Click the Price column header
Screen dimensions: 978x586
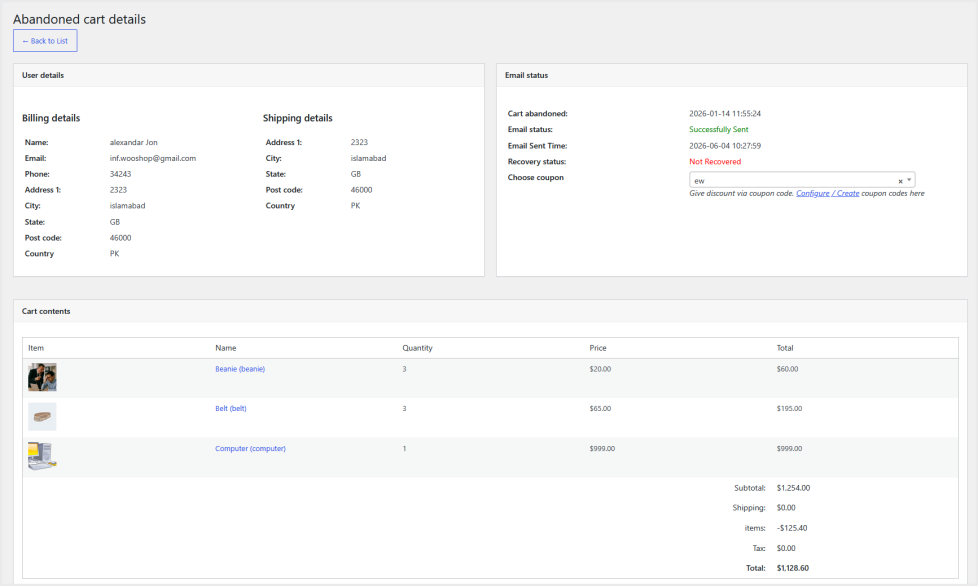click(x=598, y=348)
